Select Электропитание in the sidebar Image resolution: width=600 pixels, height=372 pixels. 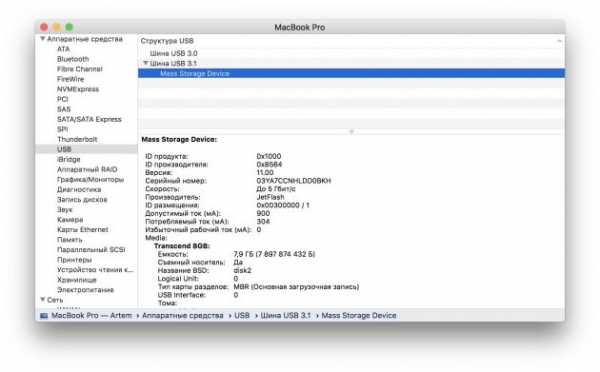(85, 290)
